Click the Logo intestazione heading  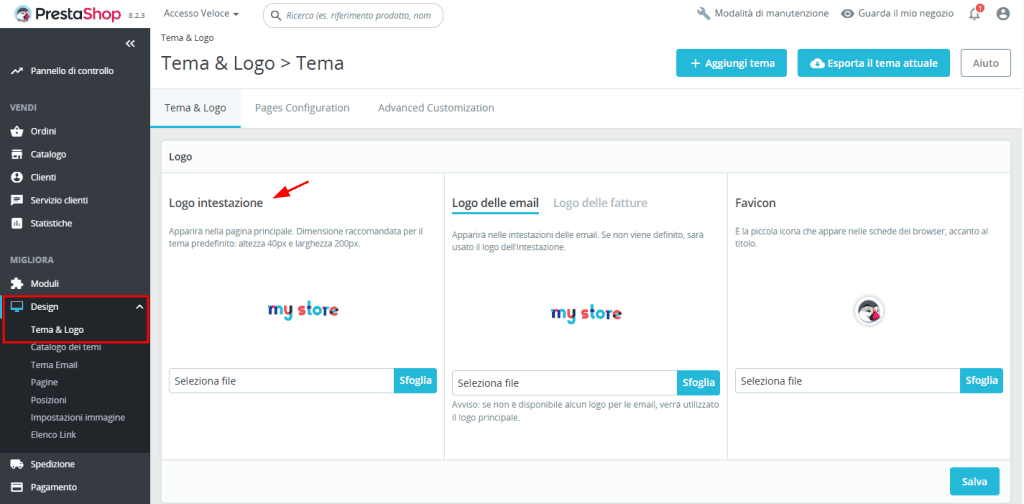(x=216, y=203)
